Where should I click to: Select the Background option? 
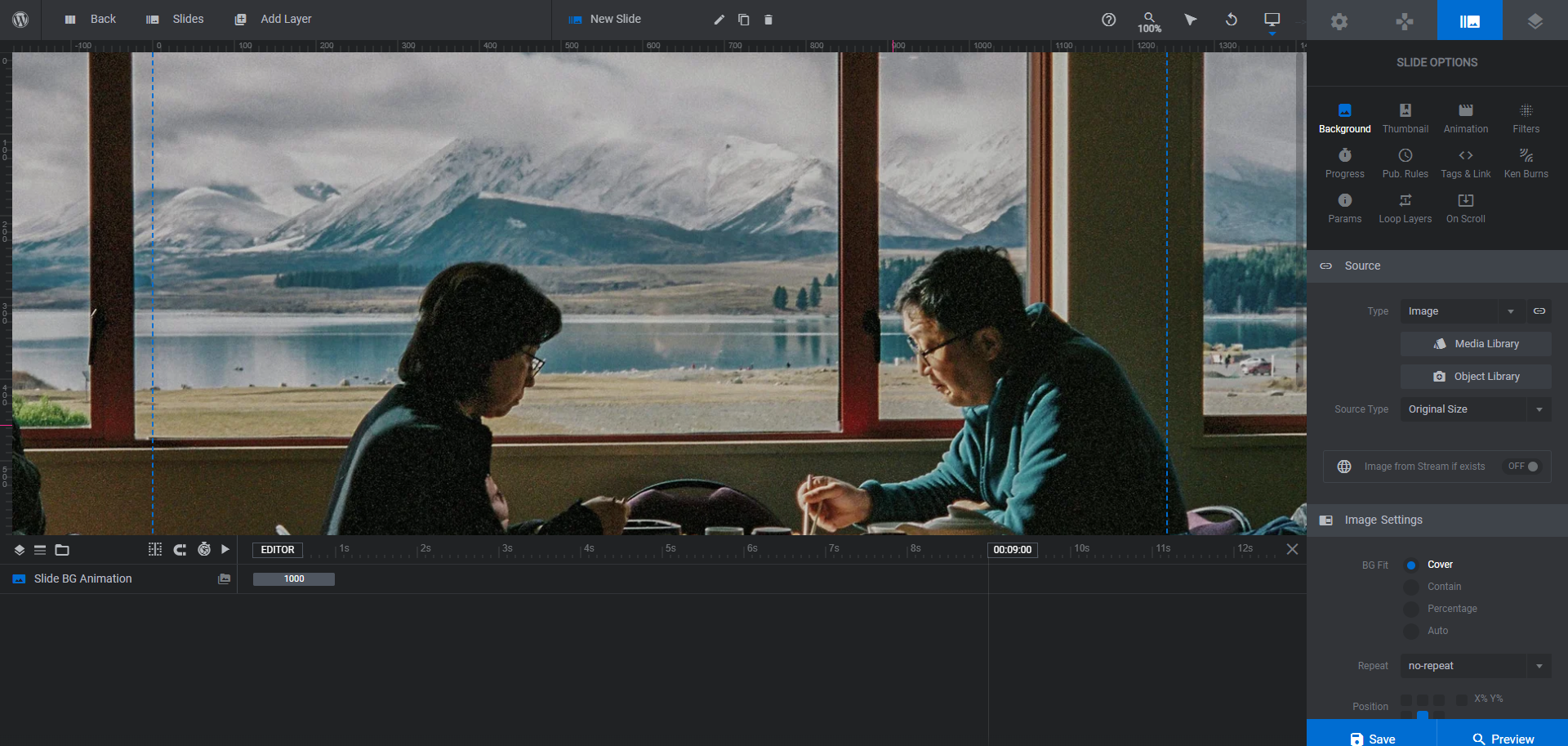point(1345,118)
